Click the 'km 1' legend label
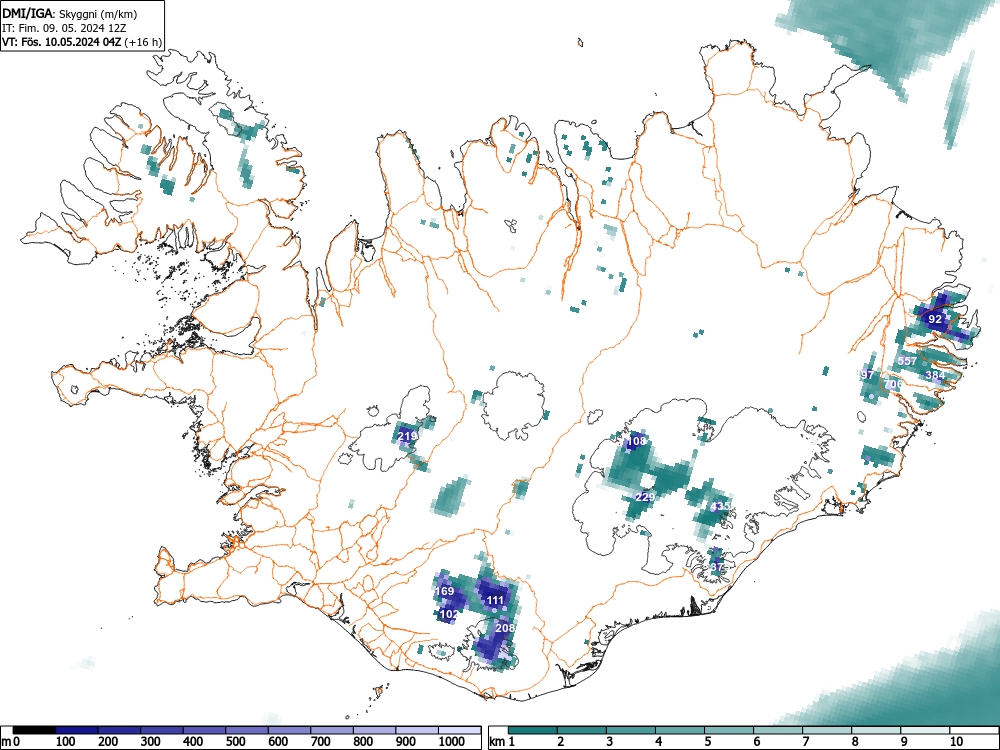This screenshot has width=1000, height=750. 503,742
